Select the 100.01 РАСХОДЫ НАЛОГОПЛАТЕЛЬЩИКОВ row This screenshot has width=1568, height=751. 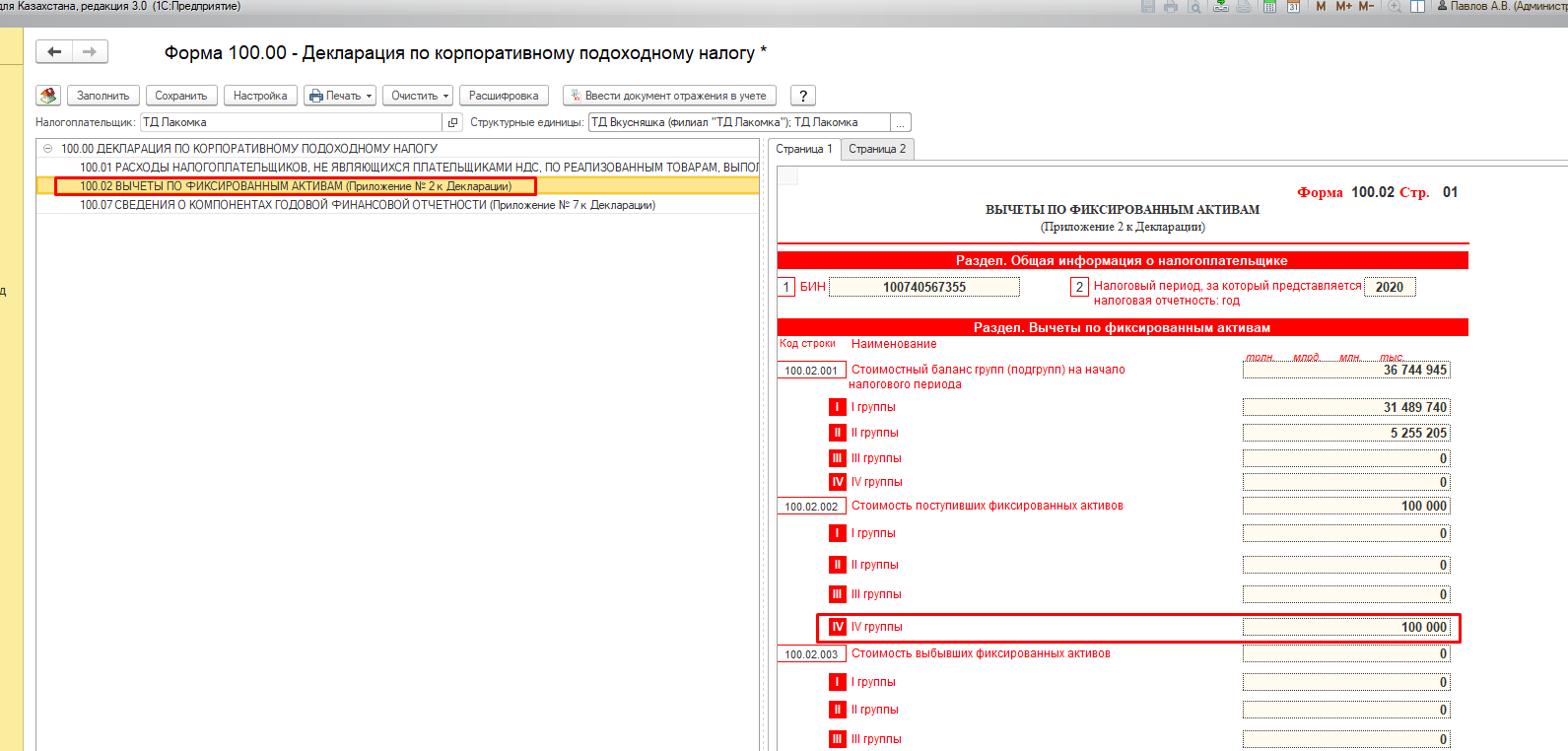pos(398,168)
